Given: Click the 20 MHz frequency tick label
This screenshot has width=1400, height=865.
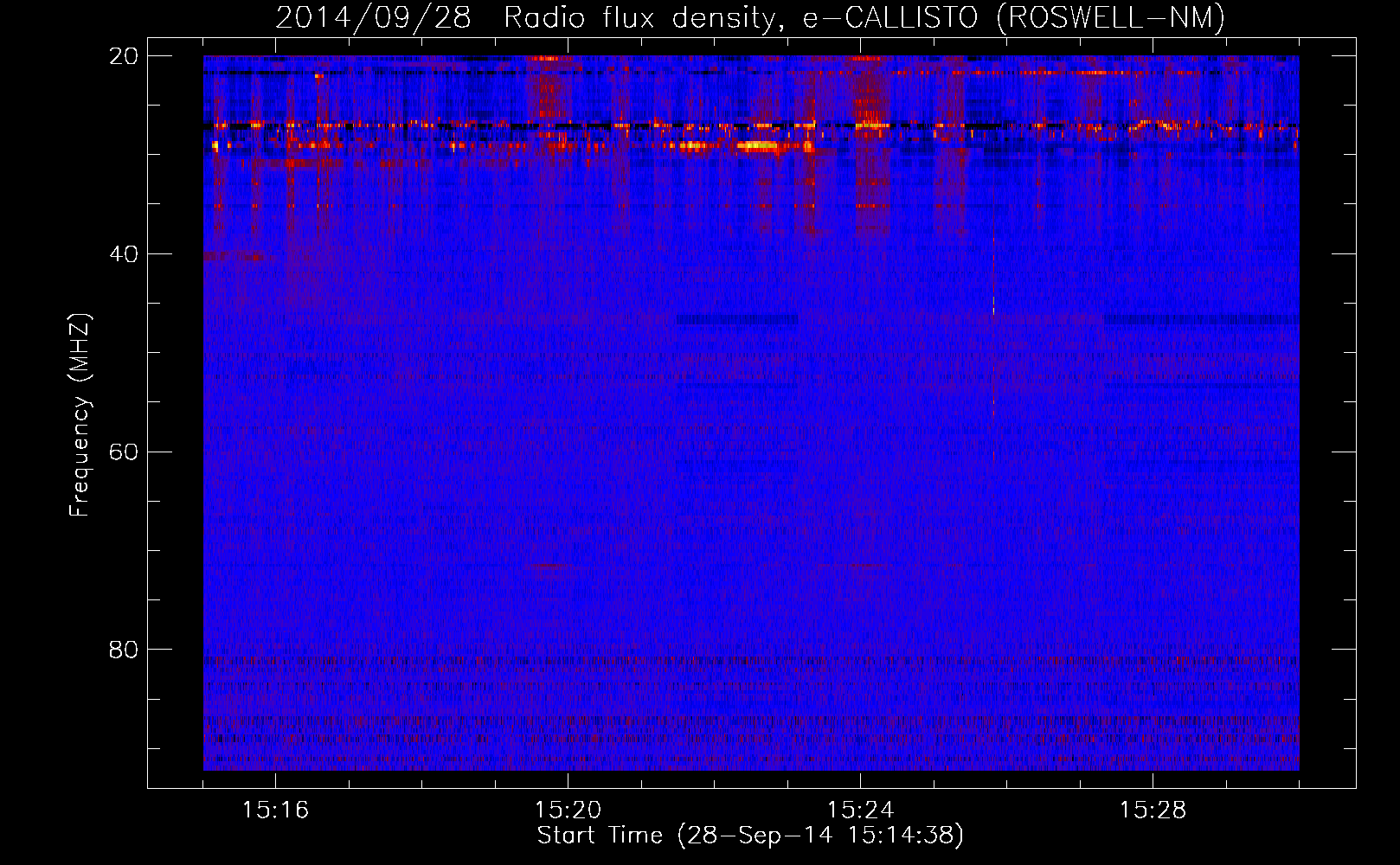Looking at the screenshot, I should coord(124,56).
